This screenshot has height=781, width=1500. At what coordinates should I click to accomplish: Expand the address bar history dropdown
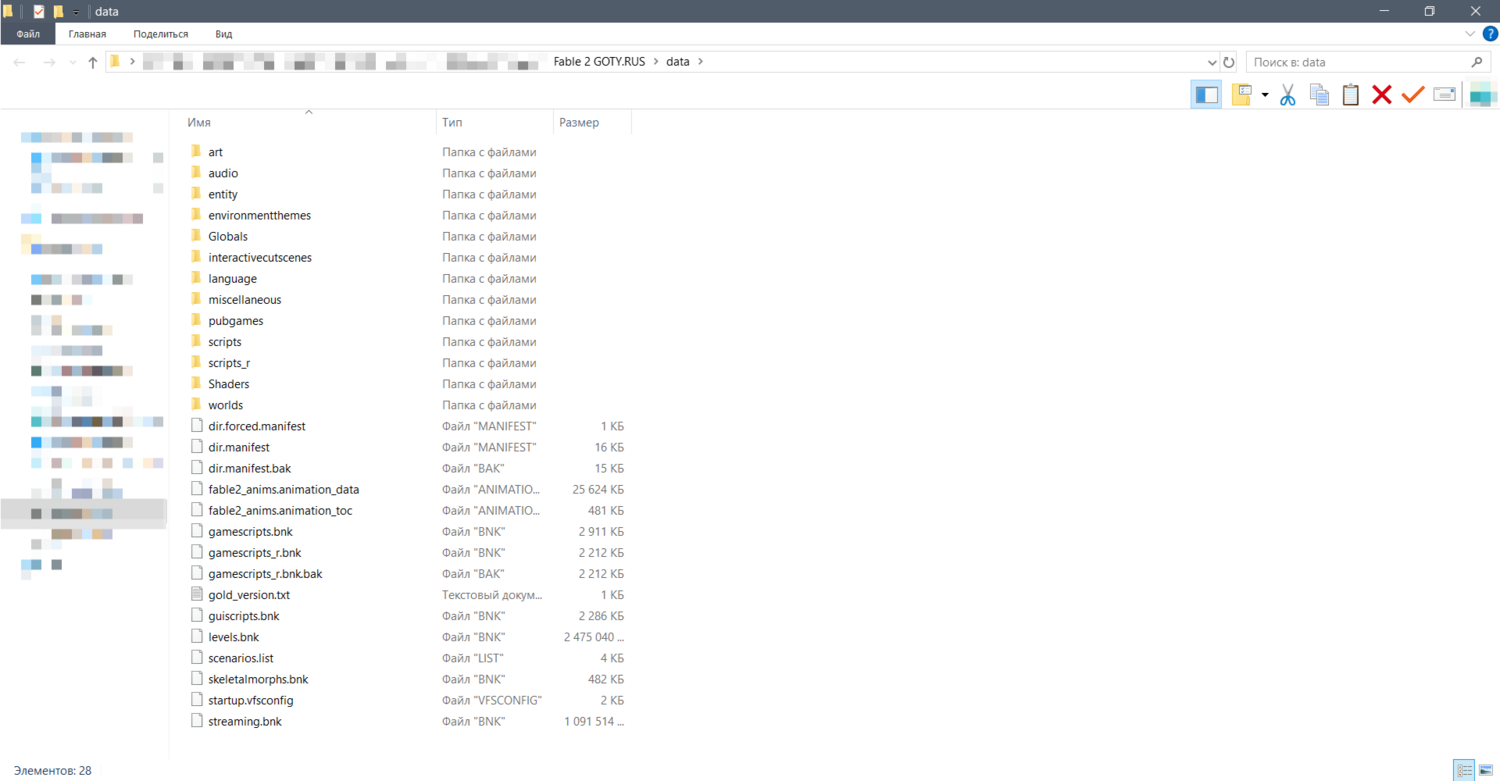pyautogui.click(x=1212, y=62)
